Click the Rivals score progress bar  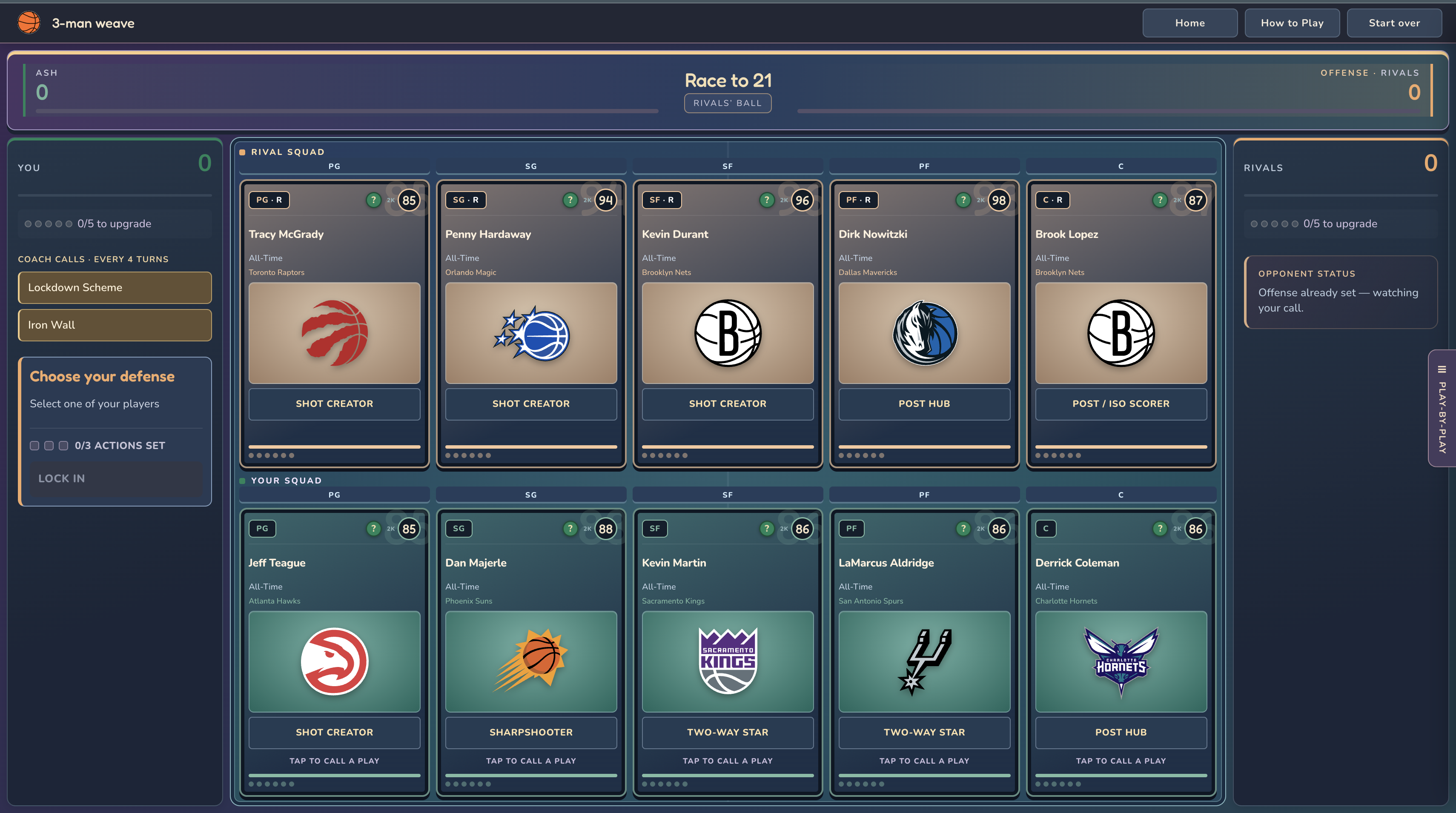[1109, 111]
